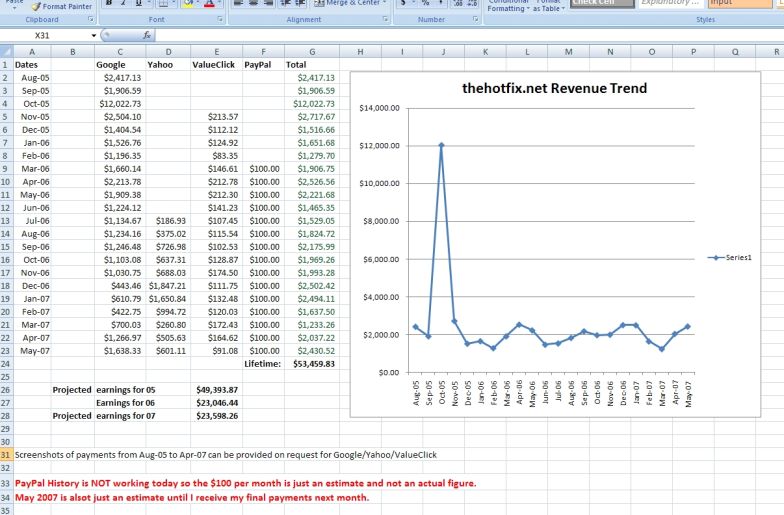Select column G header
The width and height of the screenshot is (784, 515).
point(312,52)
